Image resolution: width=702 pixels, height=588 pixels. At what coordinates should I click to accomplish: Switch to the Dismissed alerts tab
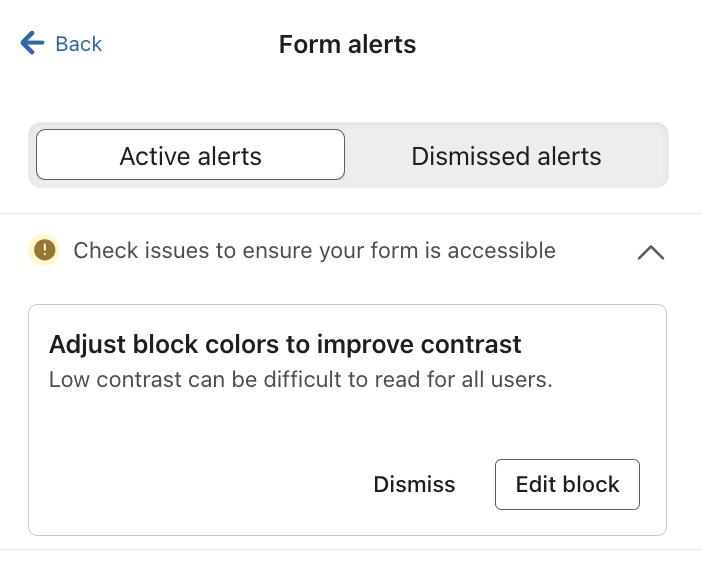pyautogui.click(x=506, y=156)
